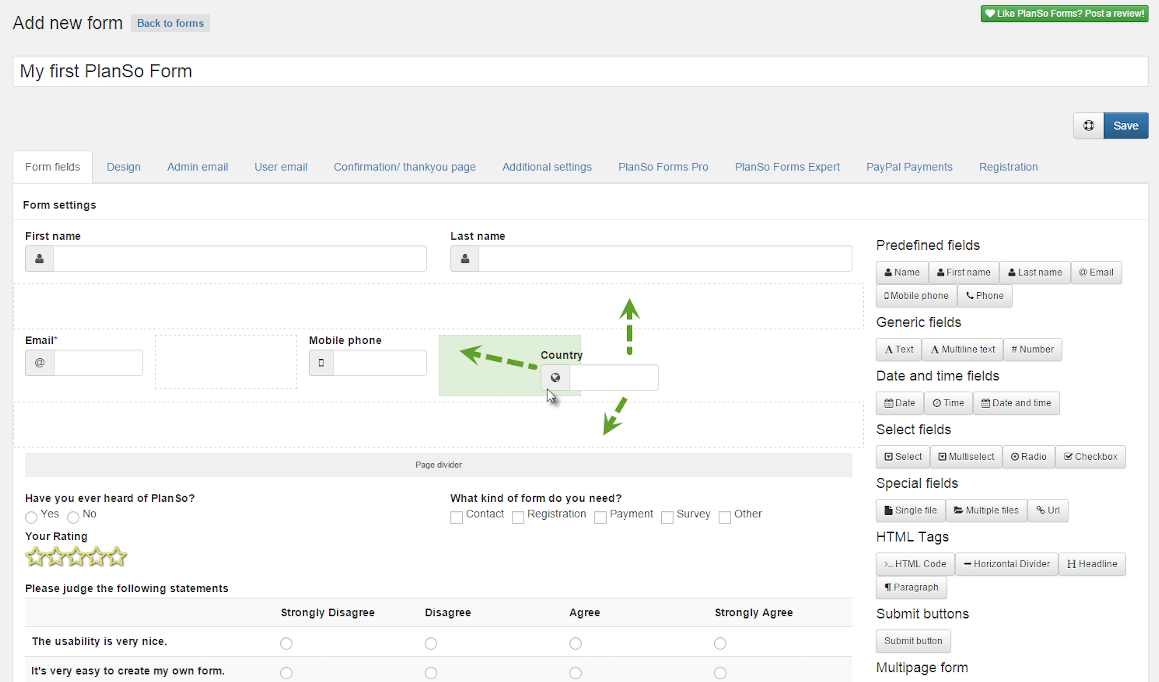Check the Payment form type checkbox
Viewport: 1159px width, 682px height.
pos(600,517)
